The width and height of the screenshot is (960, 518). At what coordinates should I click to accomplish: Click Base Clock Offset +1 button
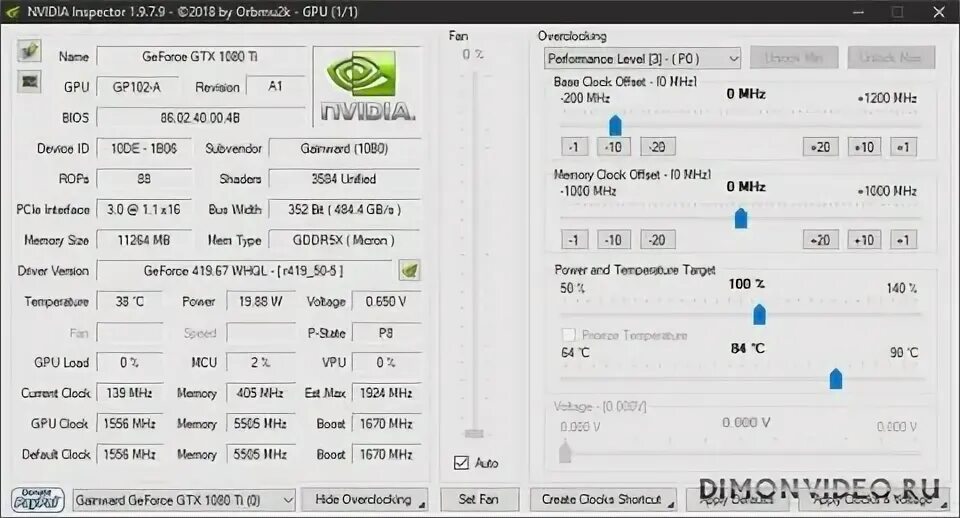click(903, 147)
